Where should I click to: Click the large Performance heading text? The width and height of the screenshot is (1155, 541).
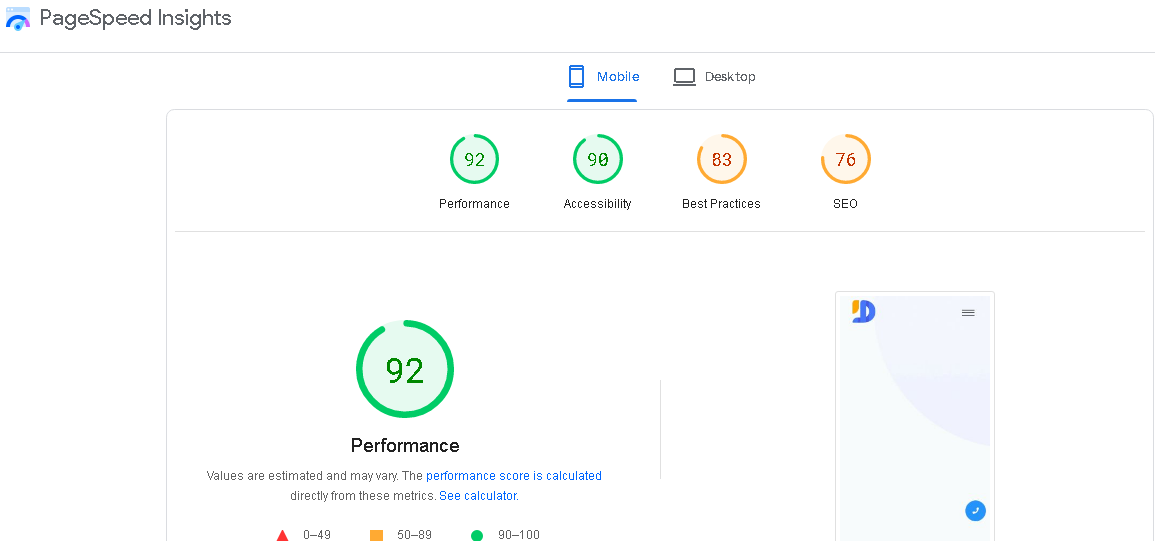pos(405,446)
